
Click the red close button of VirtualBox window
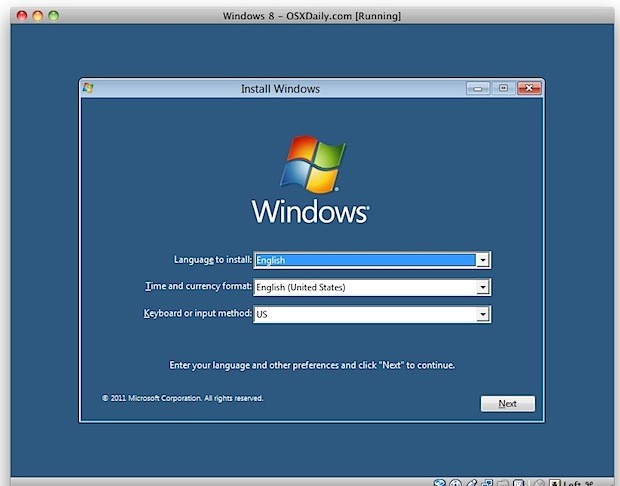point(20,16)
